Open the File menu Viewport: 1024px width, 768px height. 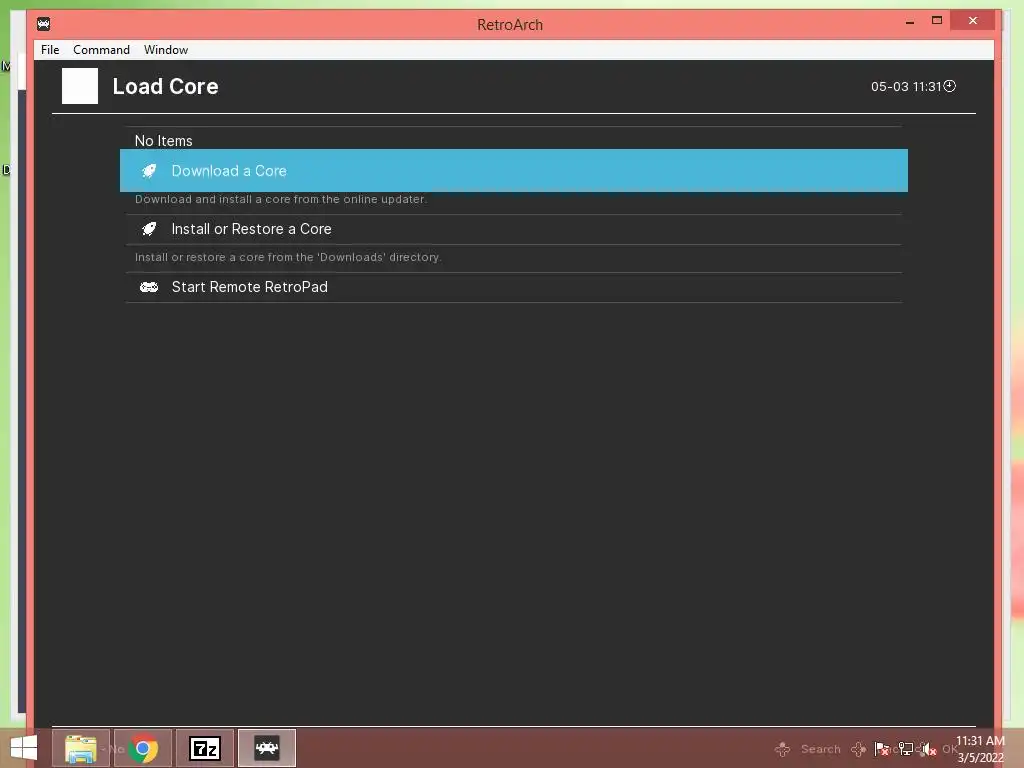50,50
